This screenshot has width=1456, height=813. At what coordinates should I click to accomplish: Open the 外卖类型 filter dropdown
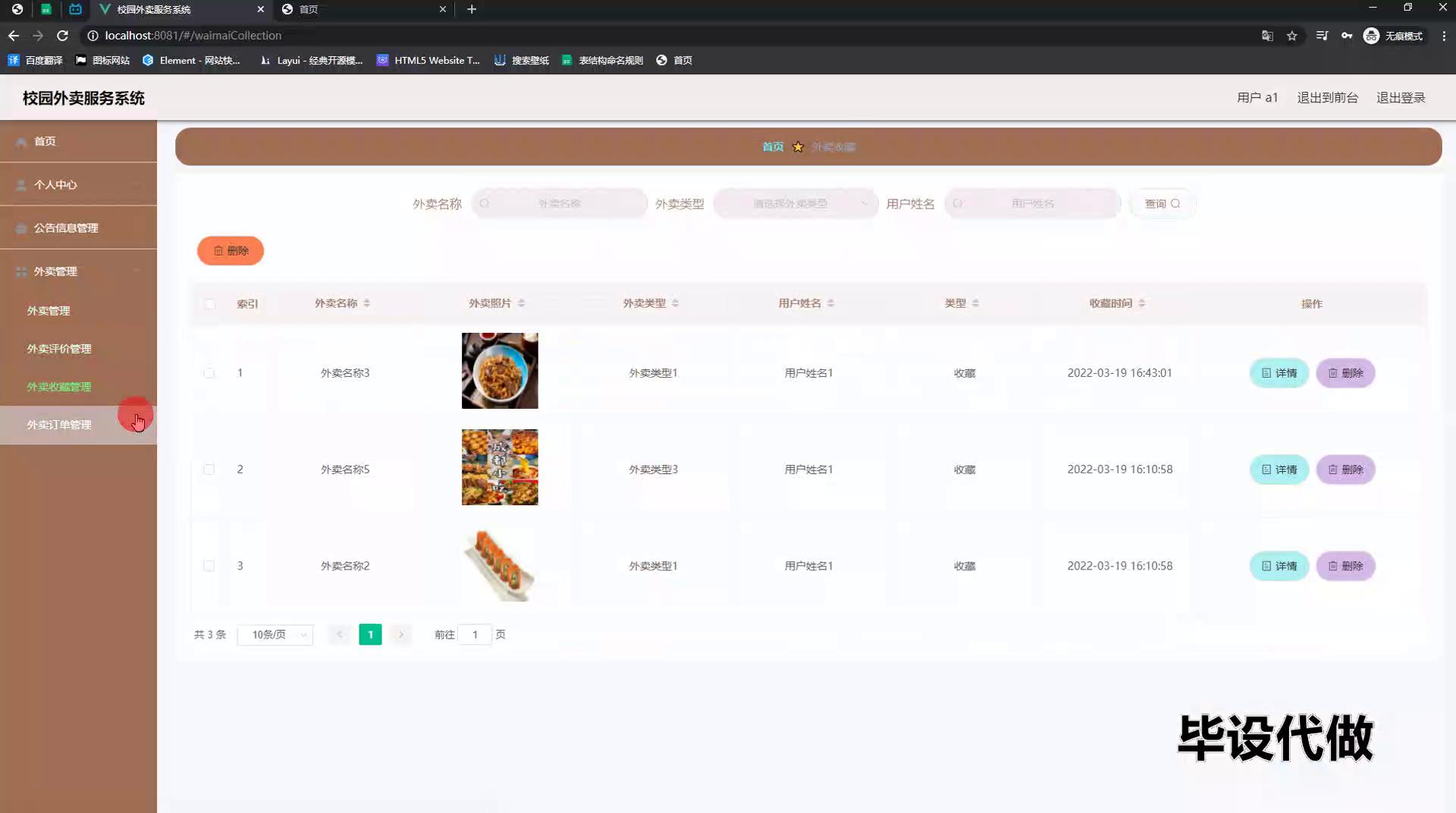pos(795,204)
